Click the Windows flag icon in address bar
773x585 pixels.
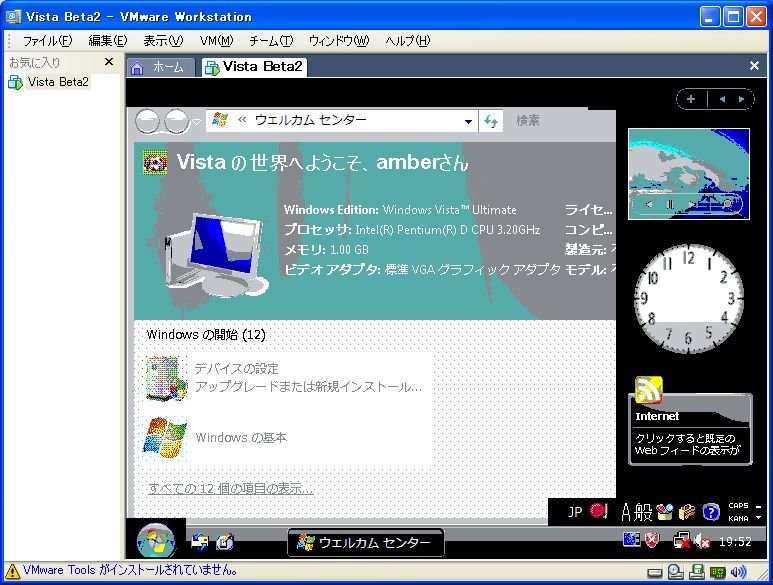[x=219, y=120]
